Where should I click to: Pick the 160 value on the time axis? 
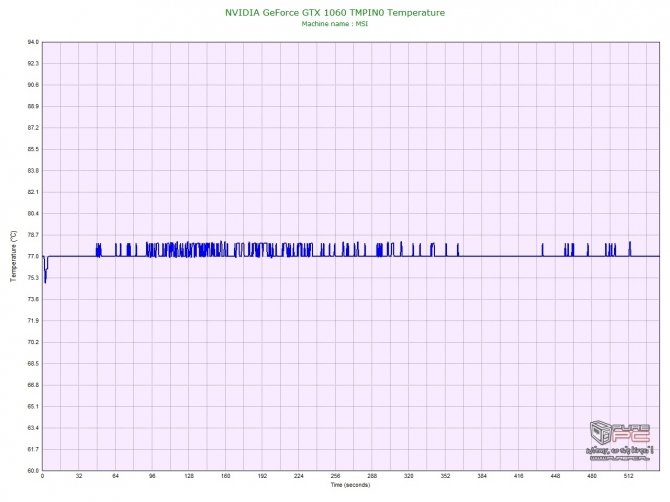226,476
